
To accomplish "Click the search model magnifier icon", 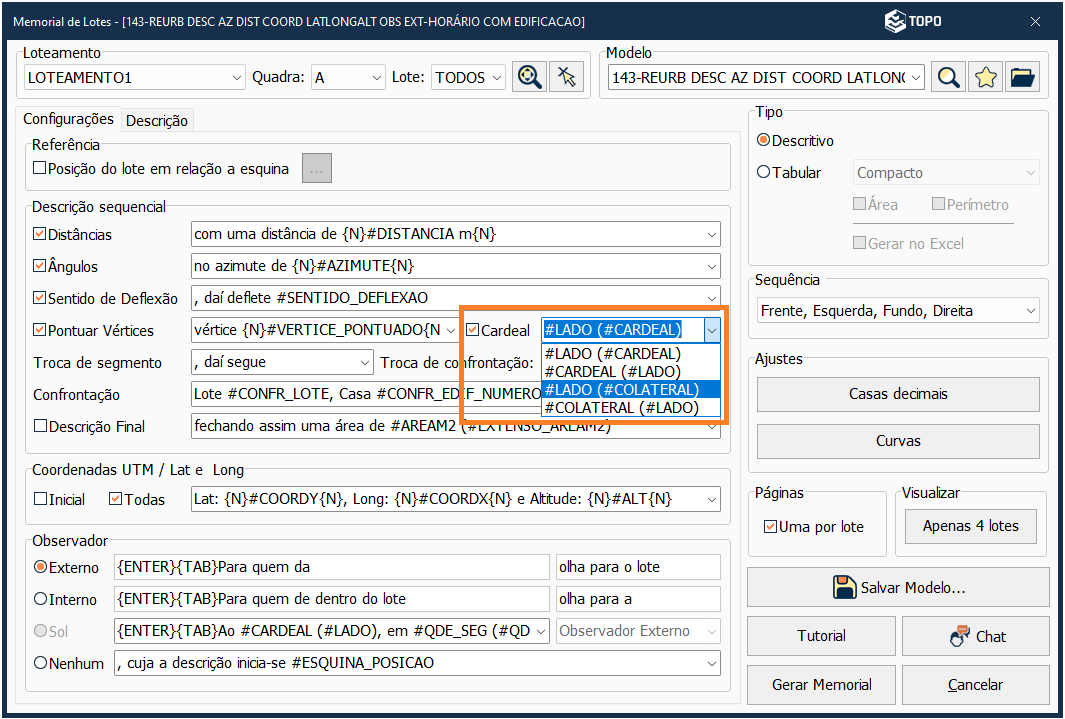I will (949, 77).
